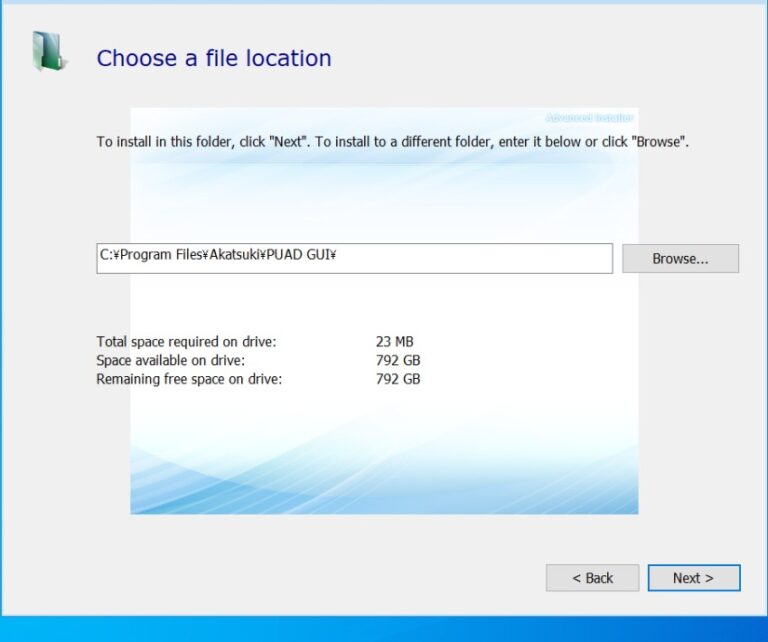Click the quoted "Browse" word in the instructions

658,142
